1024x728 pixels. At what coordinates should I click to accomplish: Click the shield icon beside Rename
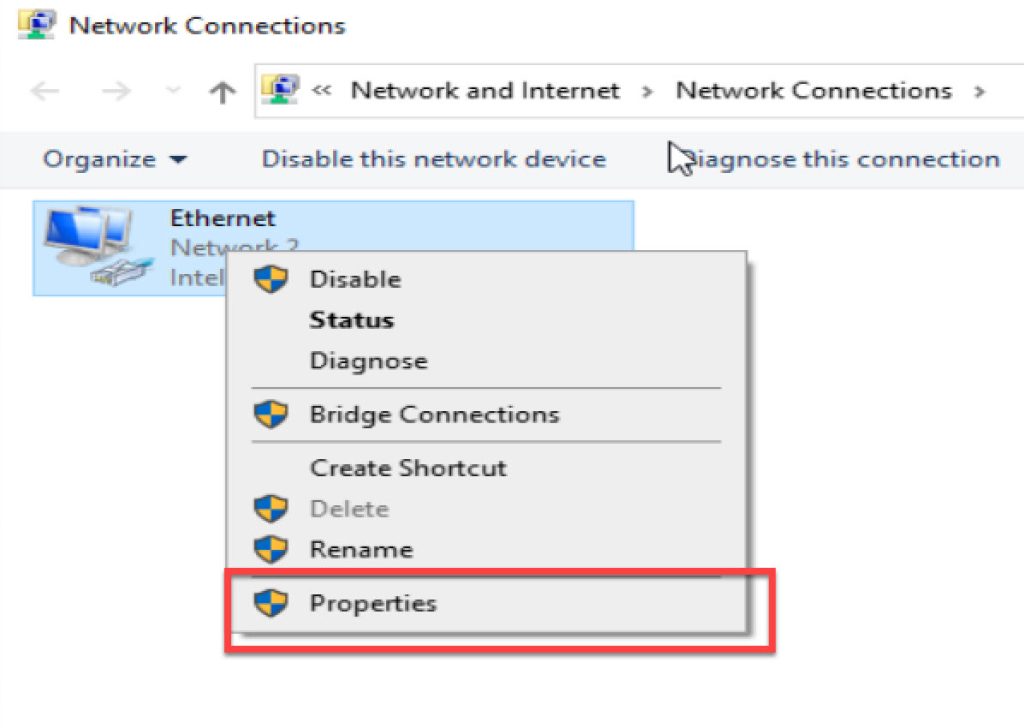click(270, 549)
